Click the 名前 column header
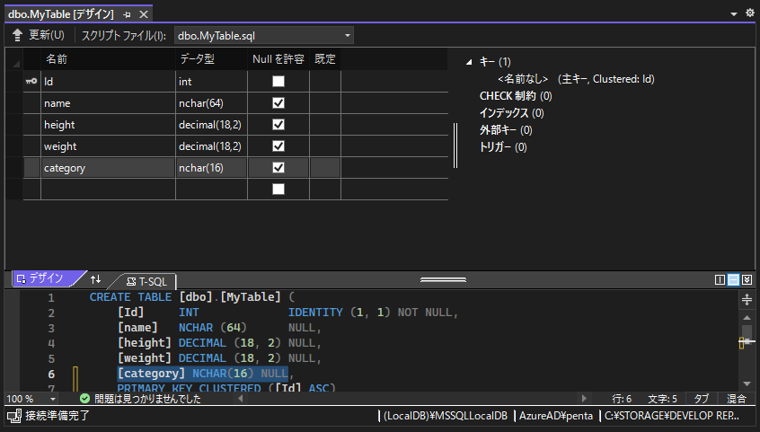The height and width of the screenshot is (432, 760). [108, 59]
